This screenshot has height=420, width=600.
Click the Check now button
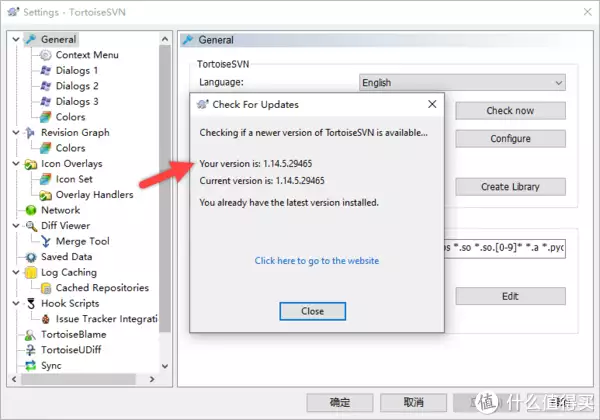(x=510, y=111)
